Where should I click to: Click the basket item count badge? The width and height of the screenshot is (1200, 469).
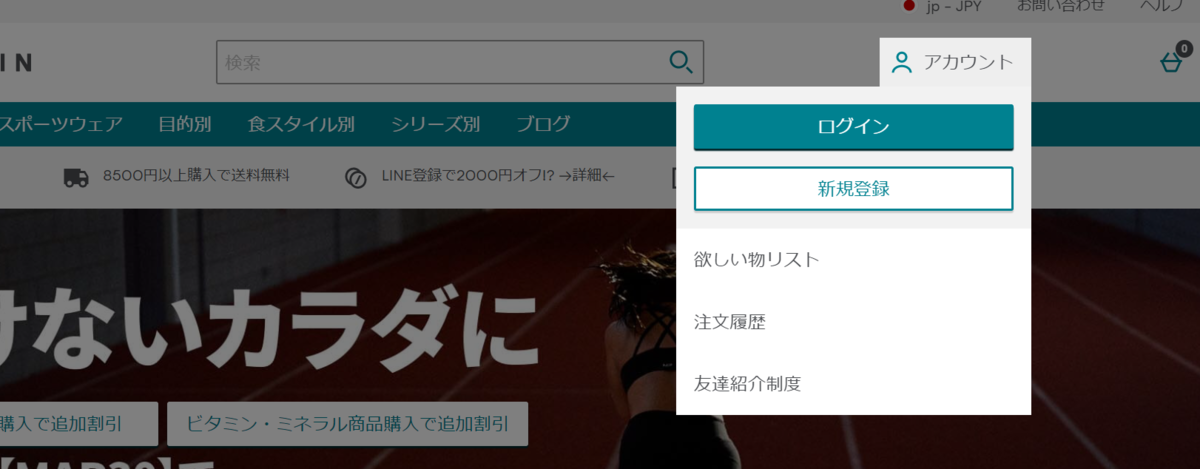(x=1183, y=48)
